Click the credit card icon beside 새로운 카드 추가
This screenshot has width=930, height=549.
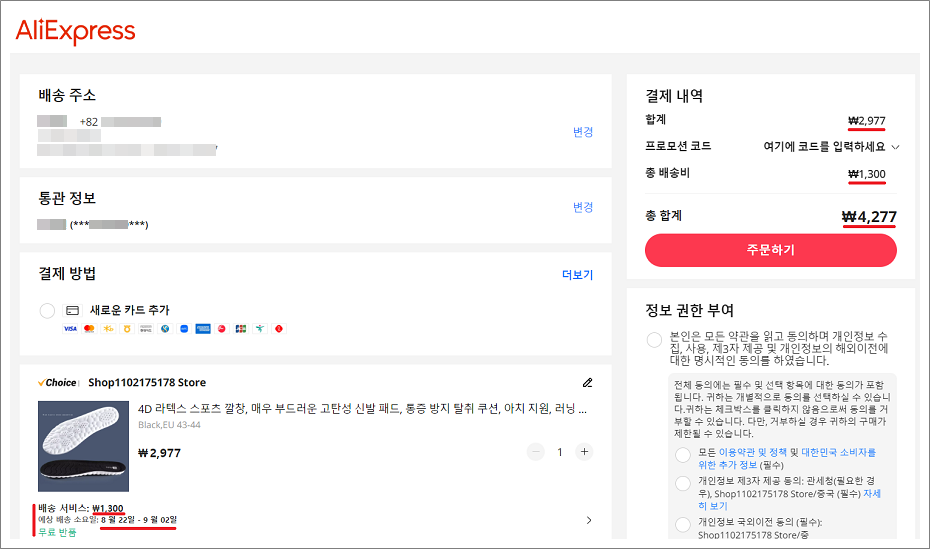[x=72, y=310]
